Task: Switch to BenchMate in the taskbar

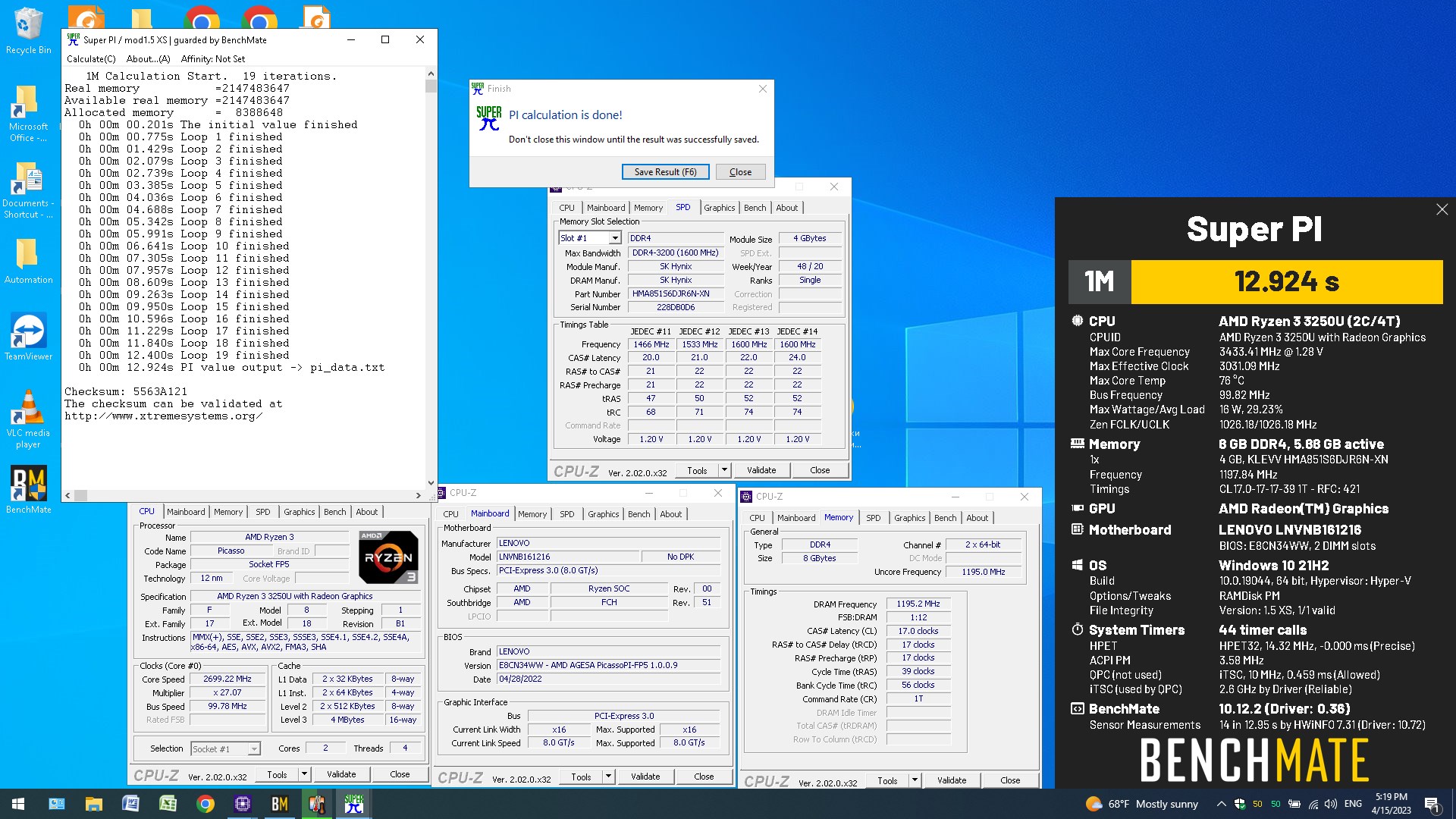Action: 280,804
